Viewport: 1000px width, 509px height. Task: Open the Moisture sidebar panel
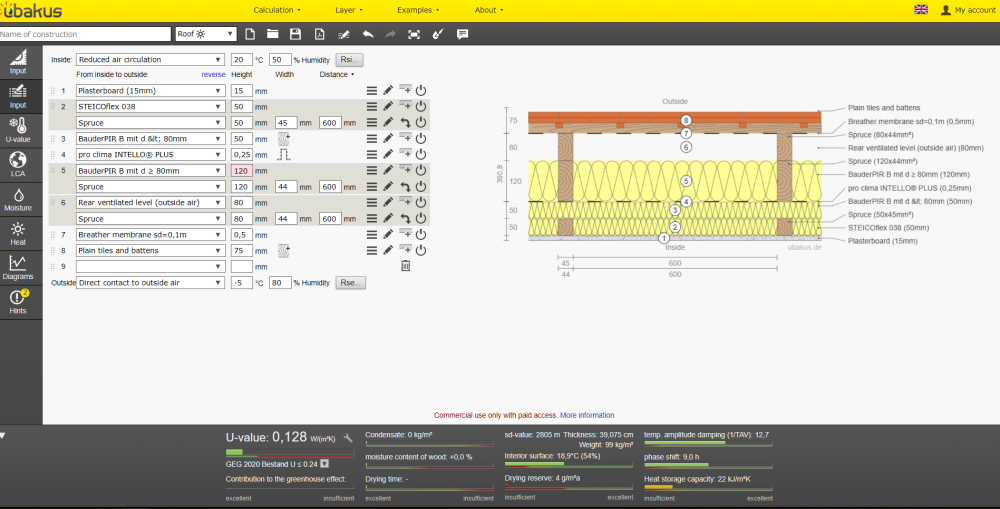(x=18, y=199)
